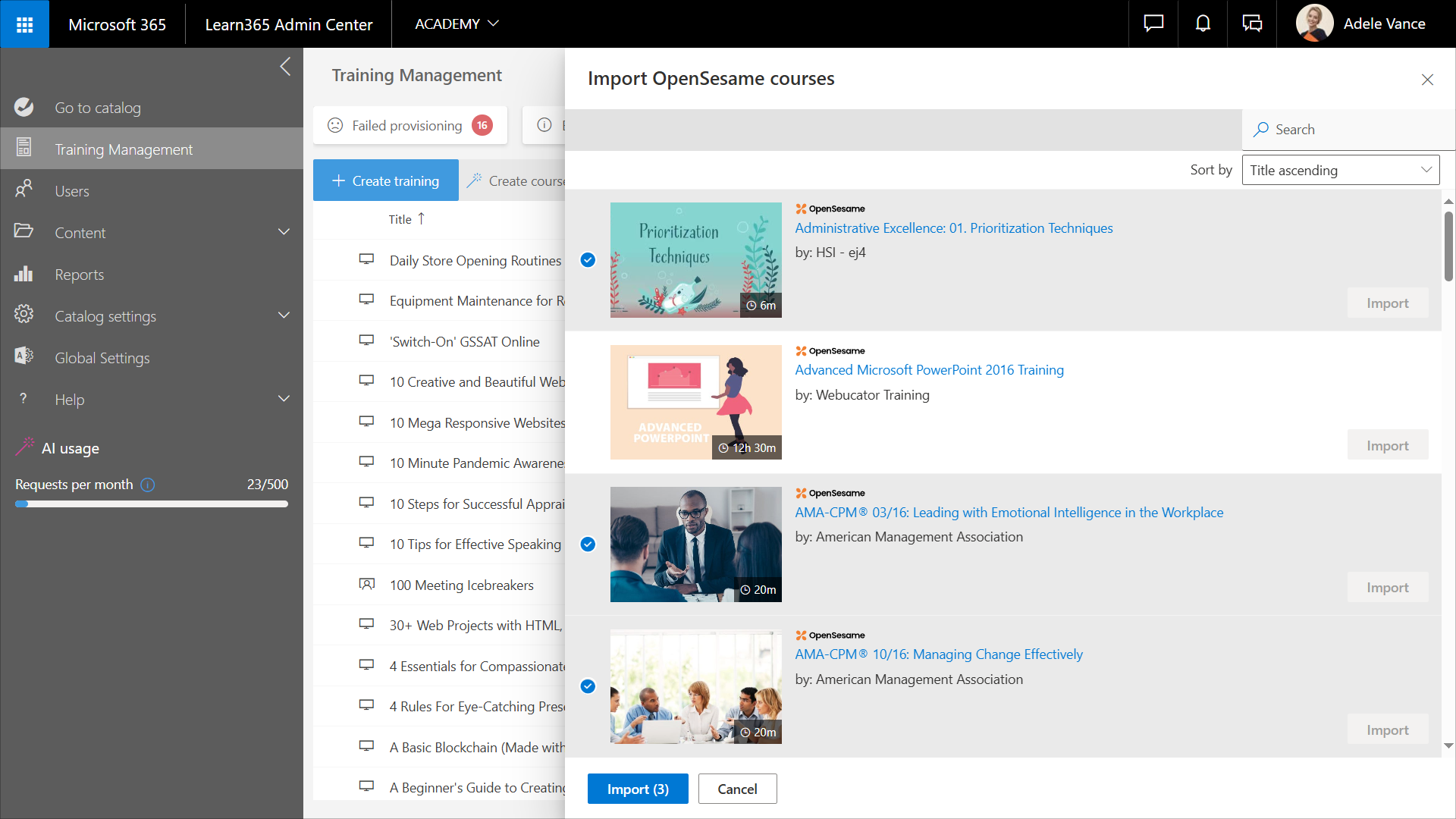Open 'Switch-On' GSSAT Online training
This screenshot has width=1456, height=819.
pyautogui.click(x=465, y=342)
